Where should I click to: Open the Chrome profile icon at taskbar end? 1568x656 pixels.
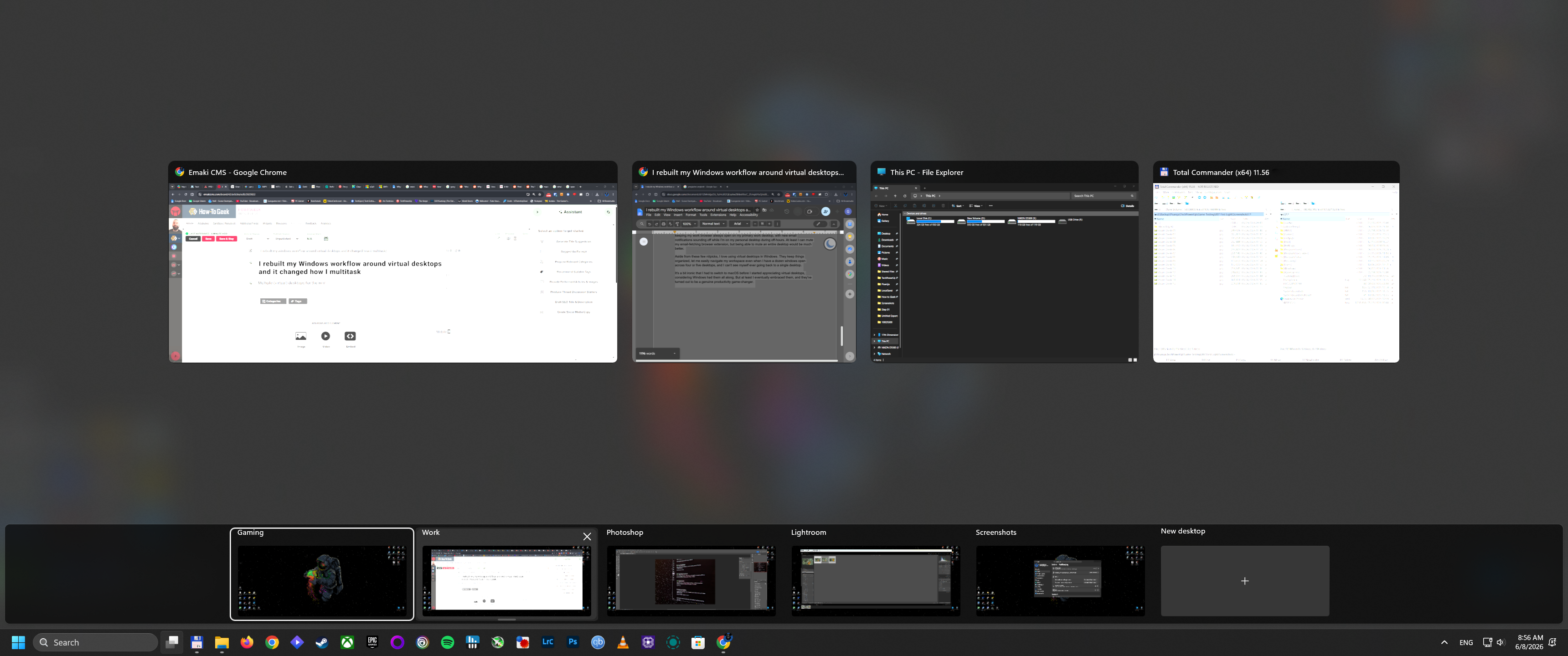[724, 642]
